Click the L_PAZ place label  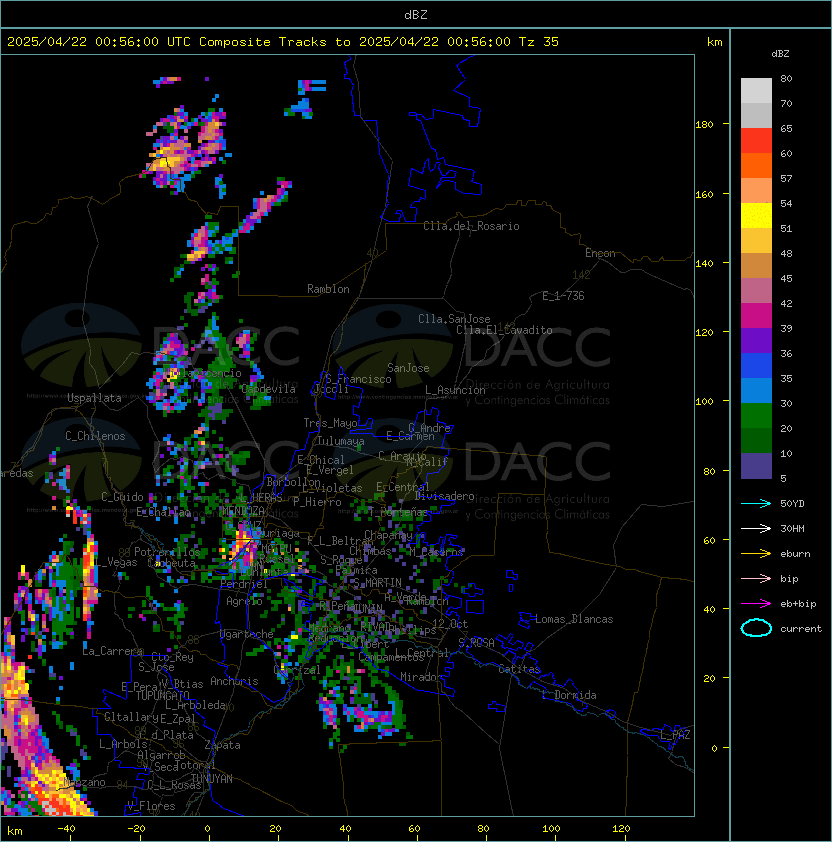pos(675,735)
